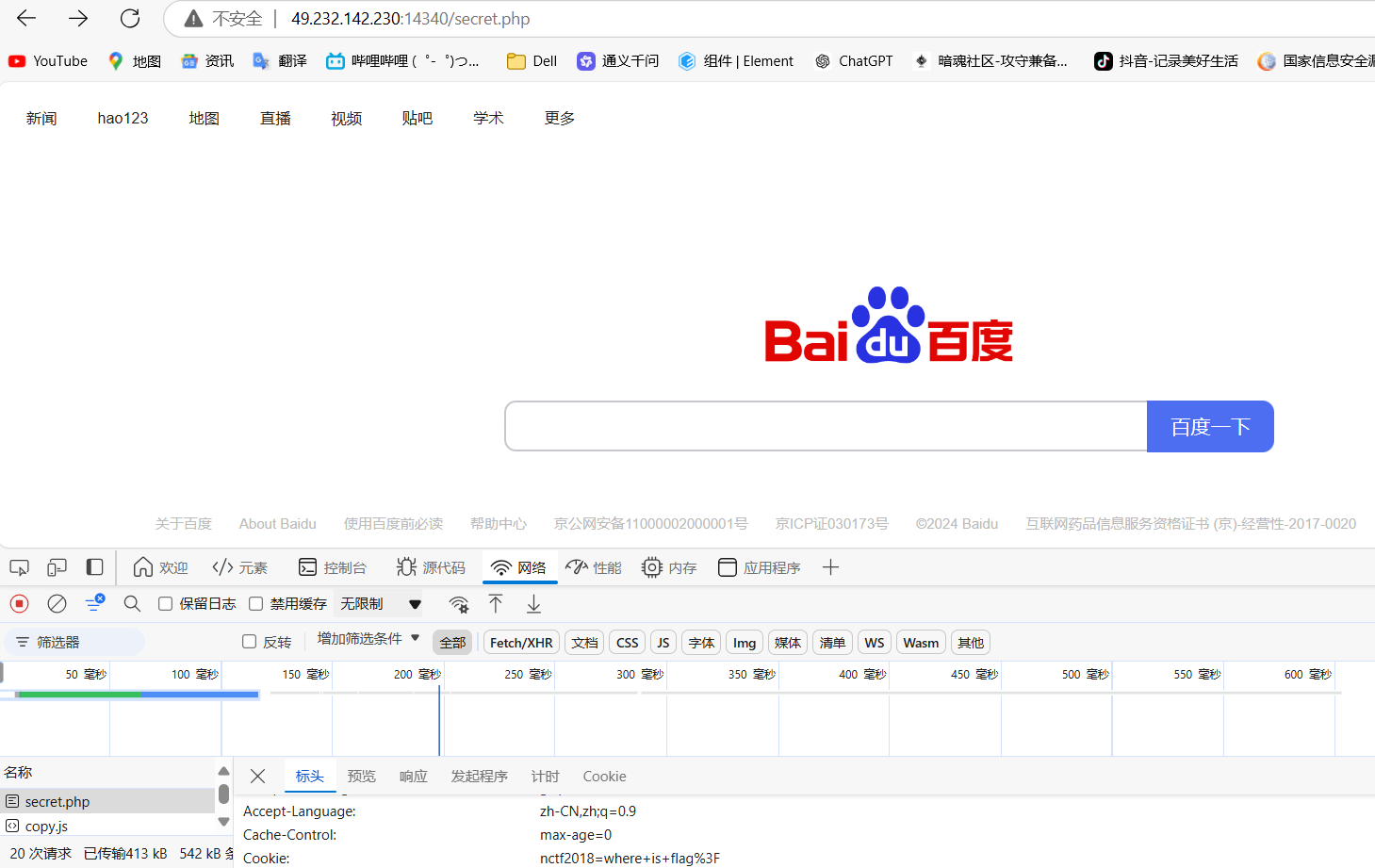
Task: Switch to the 性能 DevTools tab
Action: [594, 567]
